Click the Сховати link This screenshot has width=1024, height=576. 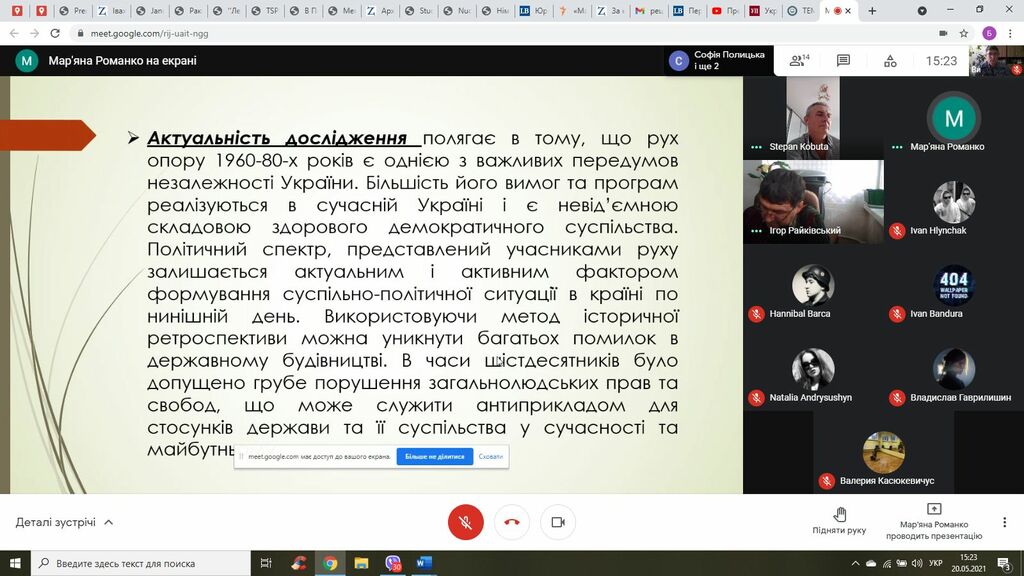(x=491, y=456)
